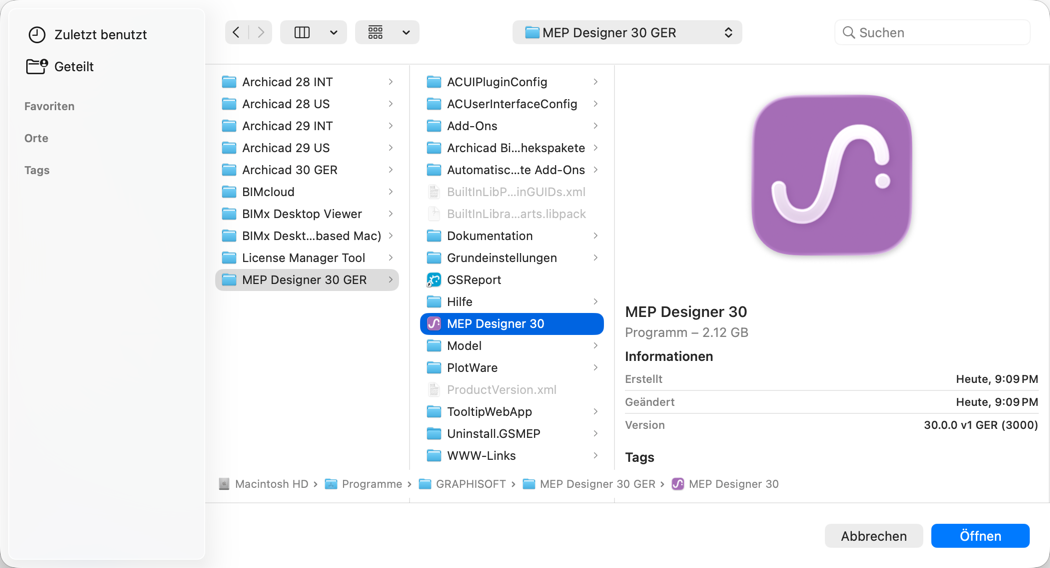Click the WWW-Links folder icon
Viewport: 1050px width, 568px height.
[x=434, y=455]
